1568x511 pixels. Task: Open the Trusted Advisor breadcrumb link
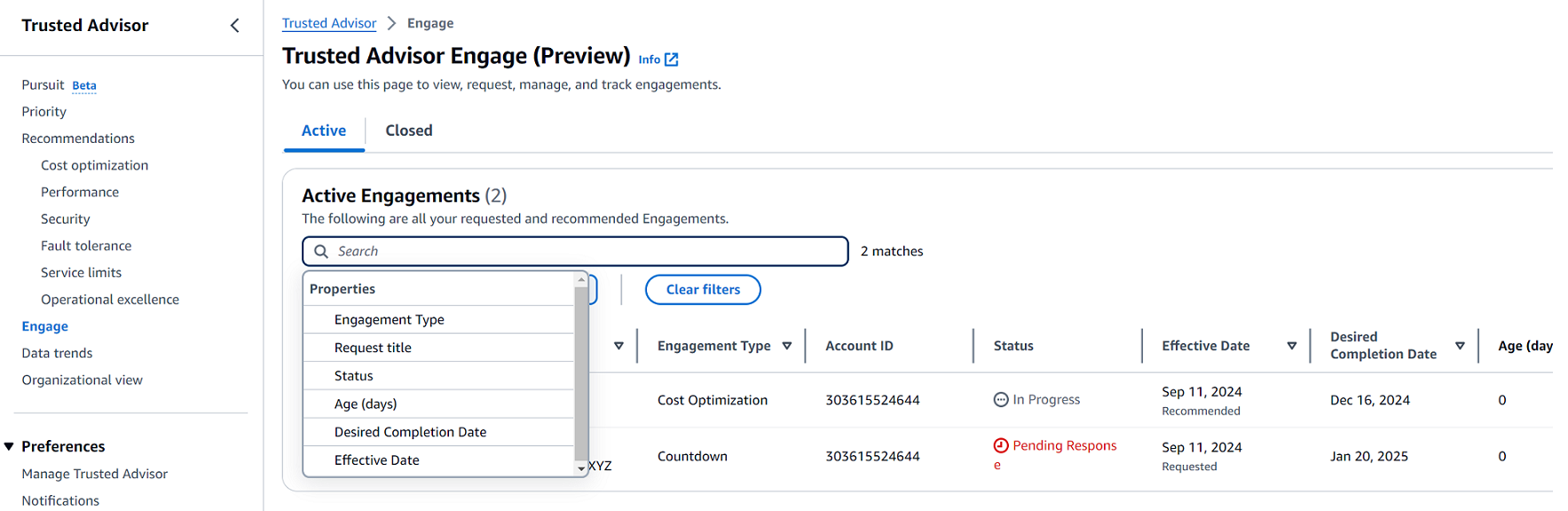tap(329, 23)
